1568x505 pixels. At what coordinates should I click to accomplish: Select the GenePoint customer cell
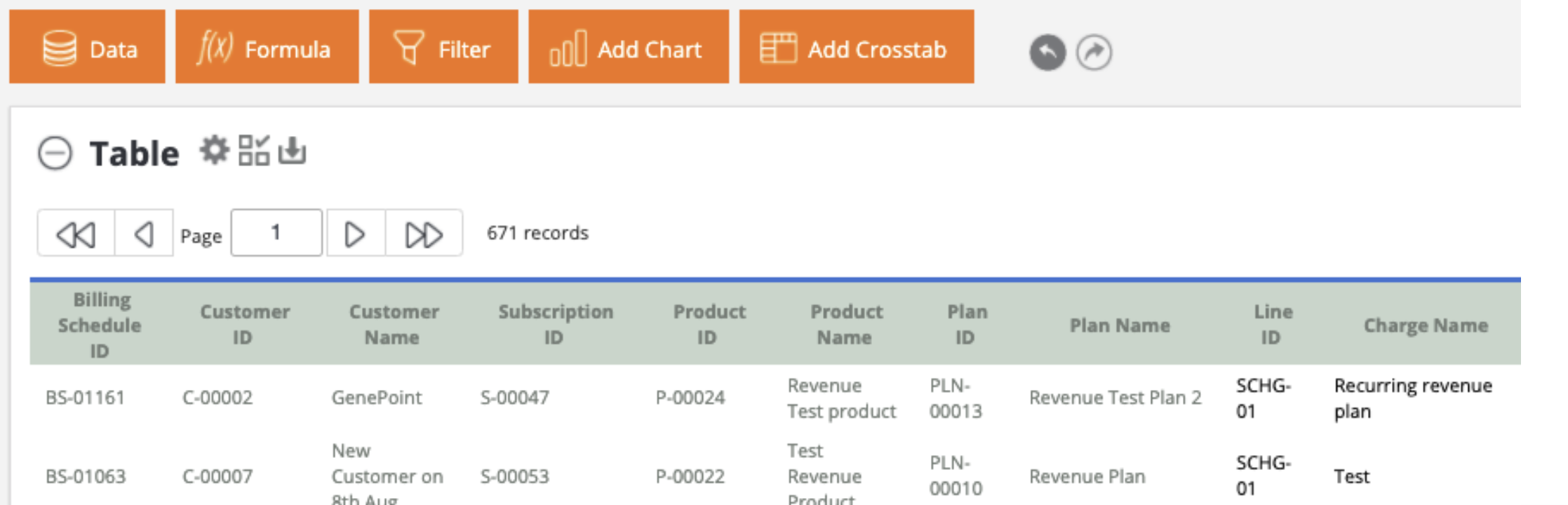pos(377,398)
